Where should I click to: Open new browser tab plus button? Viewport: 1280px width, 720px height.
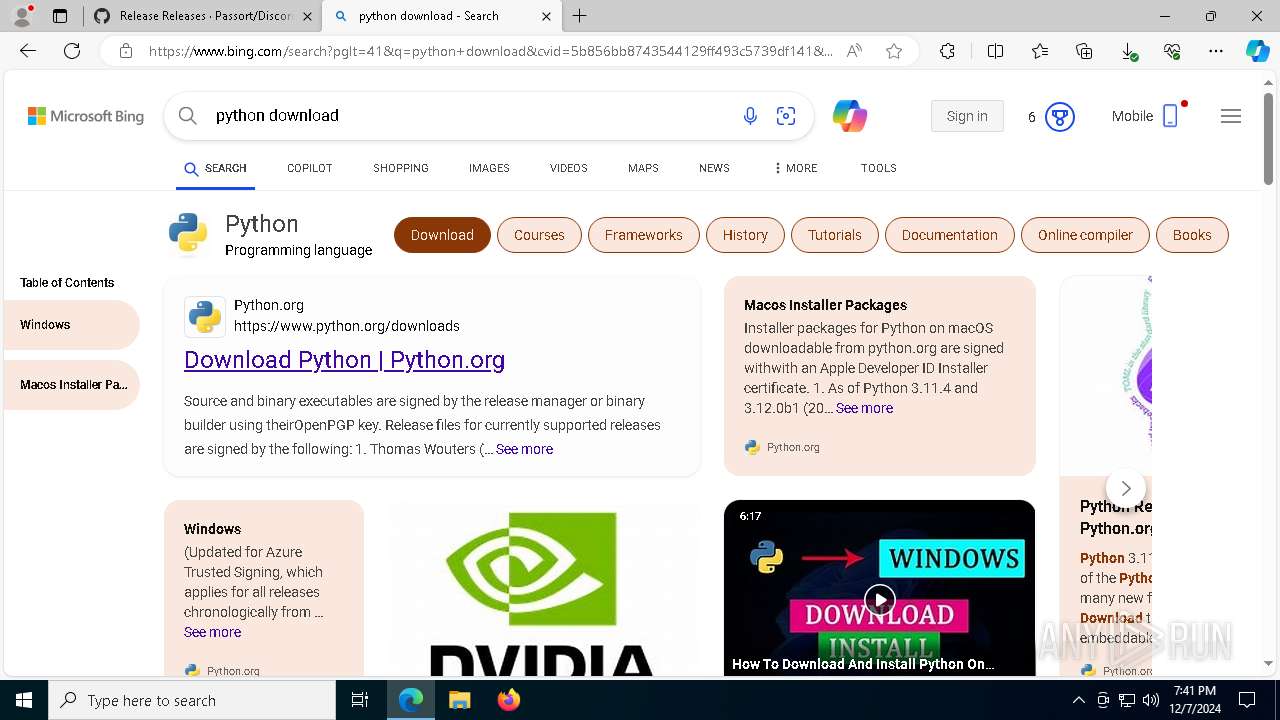580,16
